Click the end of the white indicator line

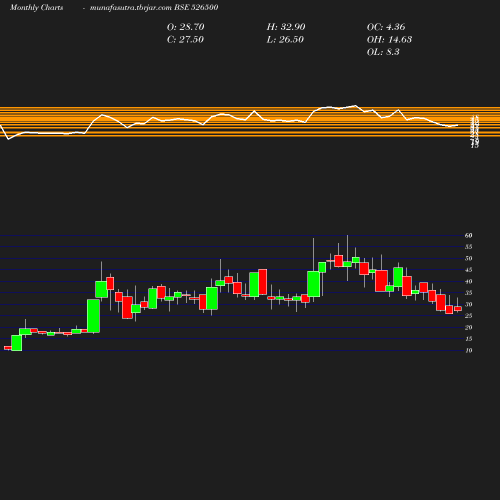[457, 125]
